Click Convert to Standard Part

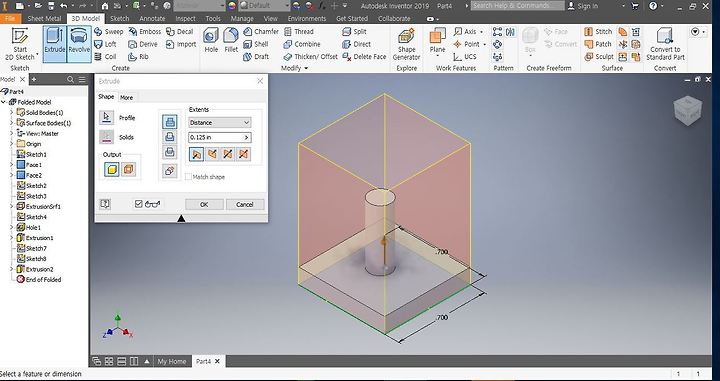click(x=665, y=44)
